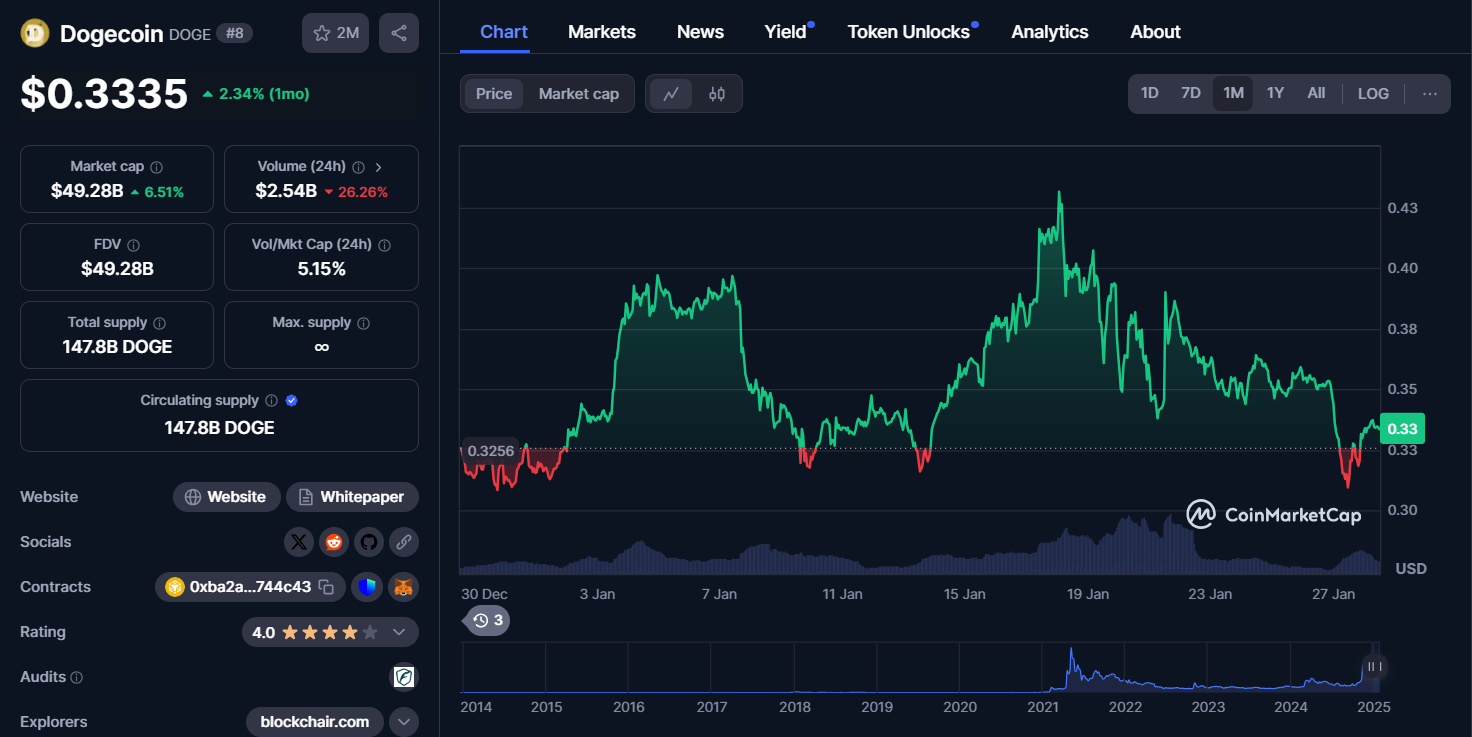
Task: Click the history events badge showing 3
Action: pos(489,621)
